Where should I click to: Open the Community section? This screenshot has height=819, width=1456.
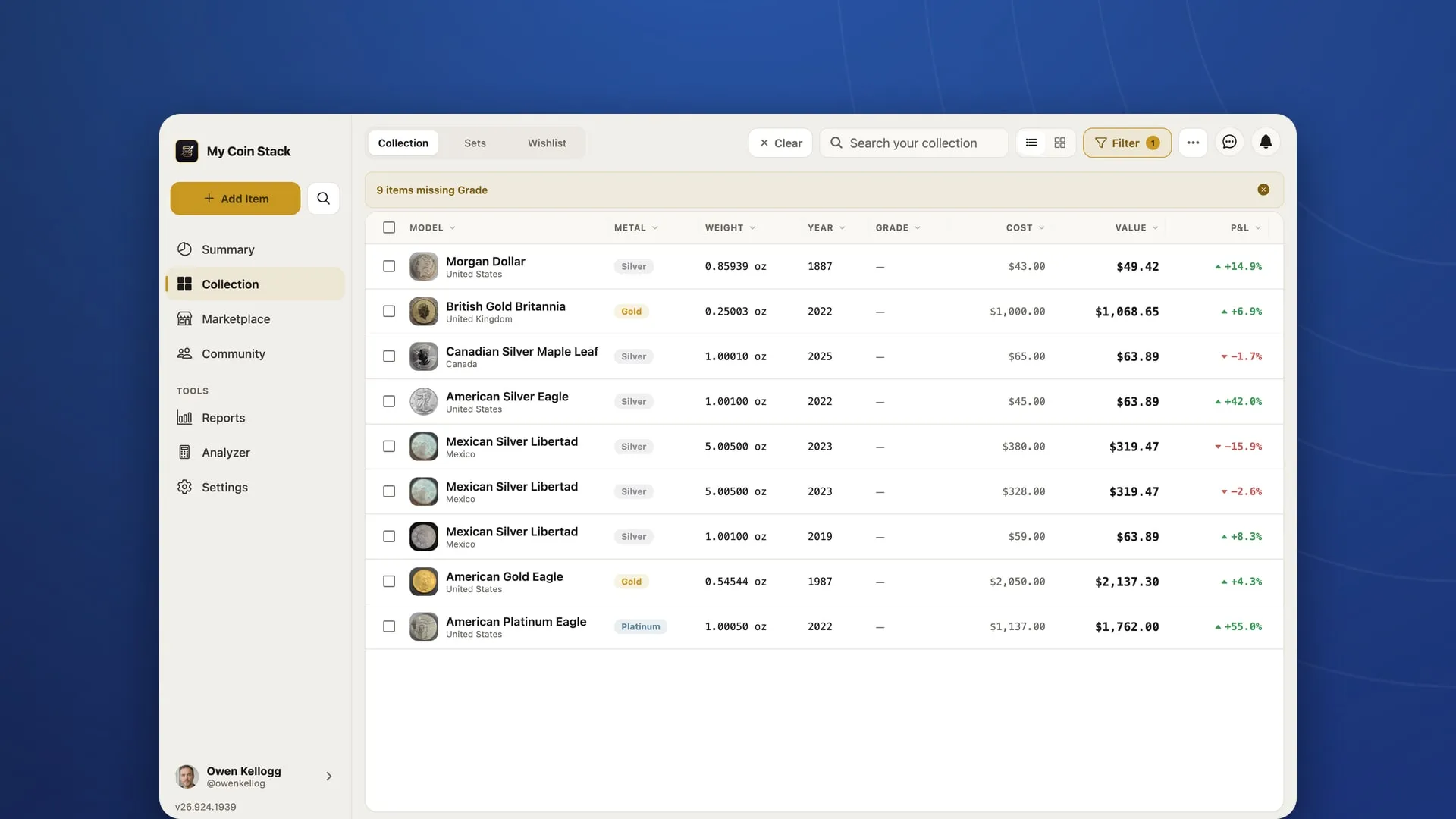255,354
